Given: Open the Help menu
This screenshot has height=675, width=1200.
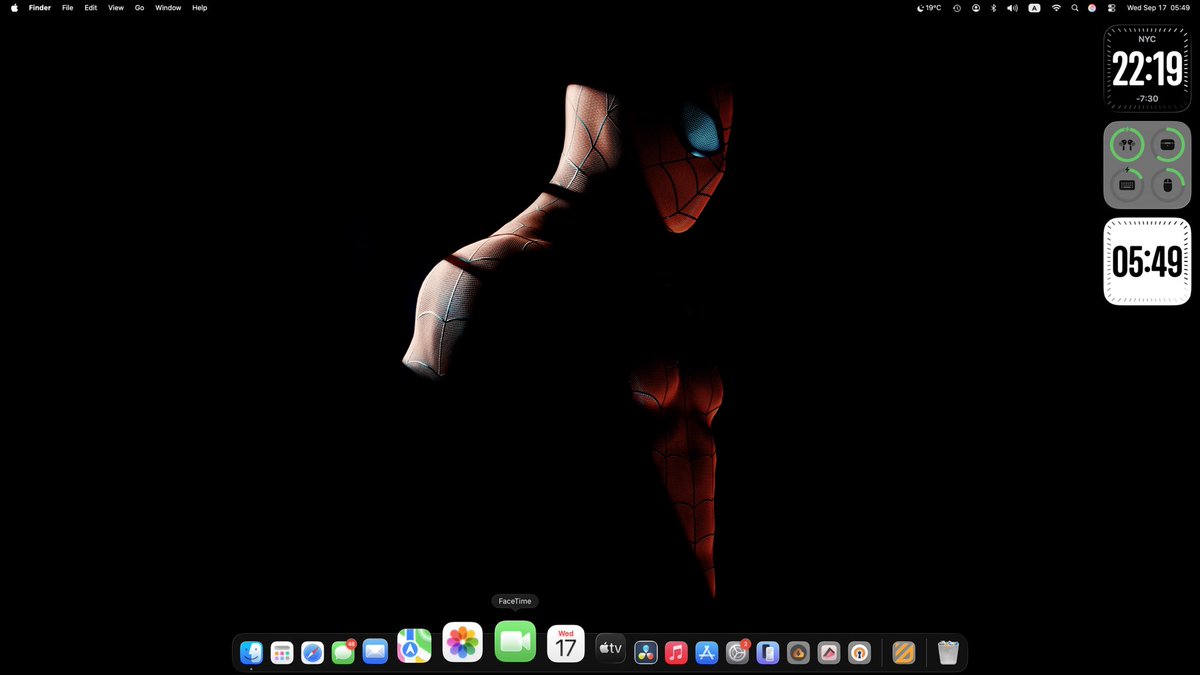Looking at the screenshot, I should coord(200,7).
